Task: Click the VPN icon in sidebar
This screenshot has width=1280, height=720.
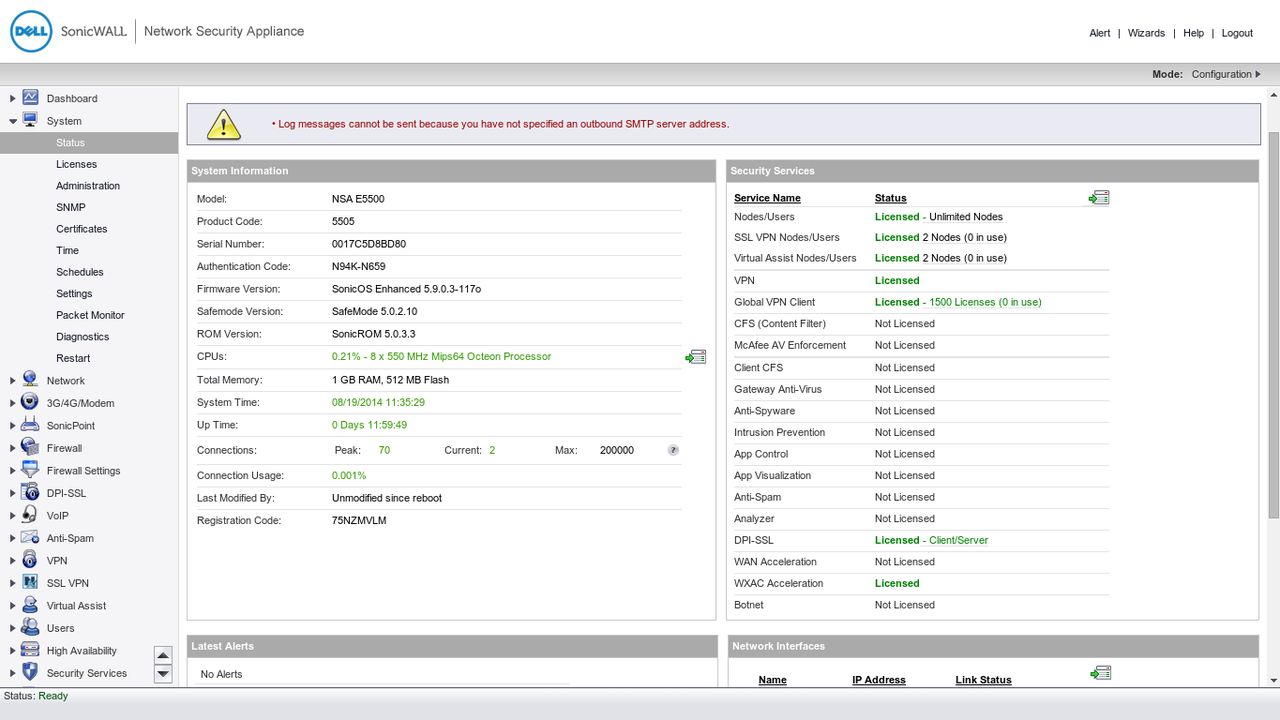Action: (x=30, y=560)
